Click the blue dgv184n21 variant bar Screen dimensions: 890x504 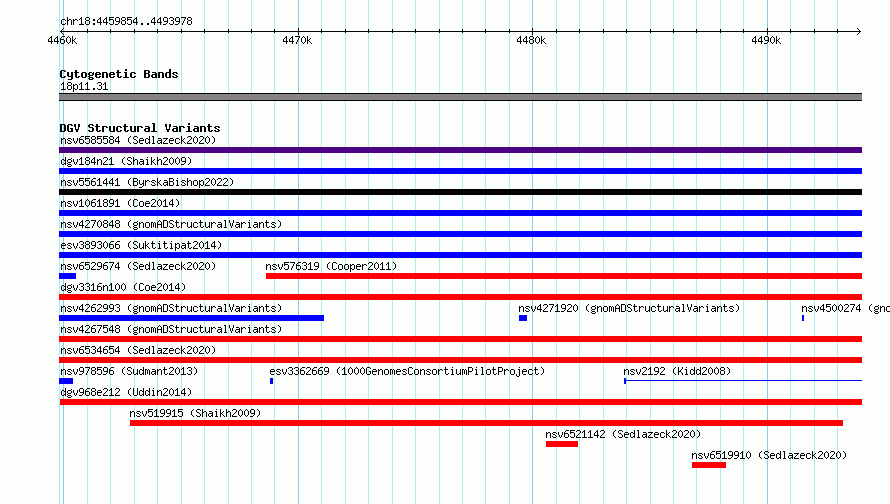[460, 171]
